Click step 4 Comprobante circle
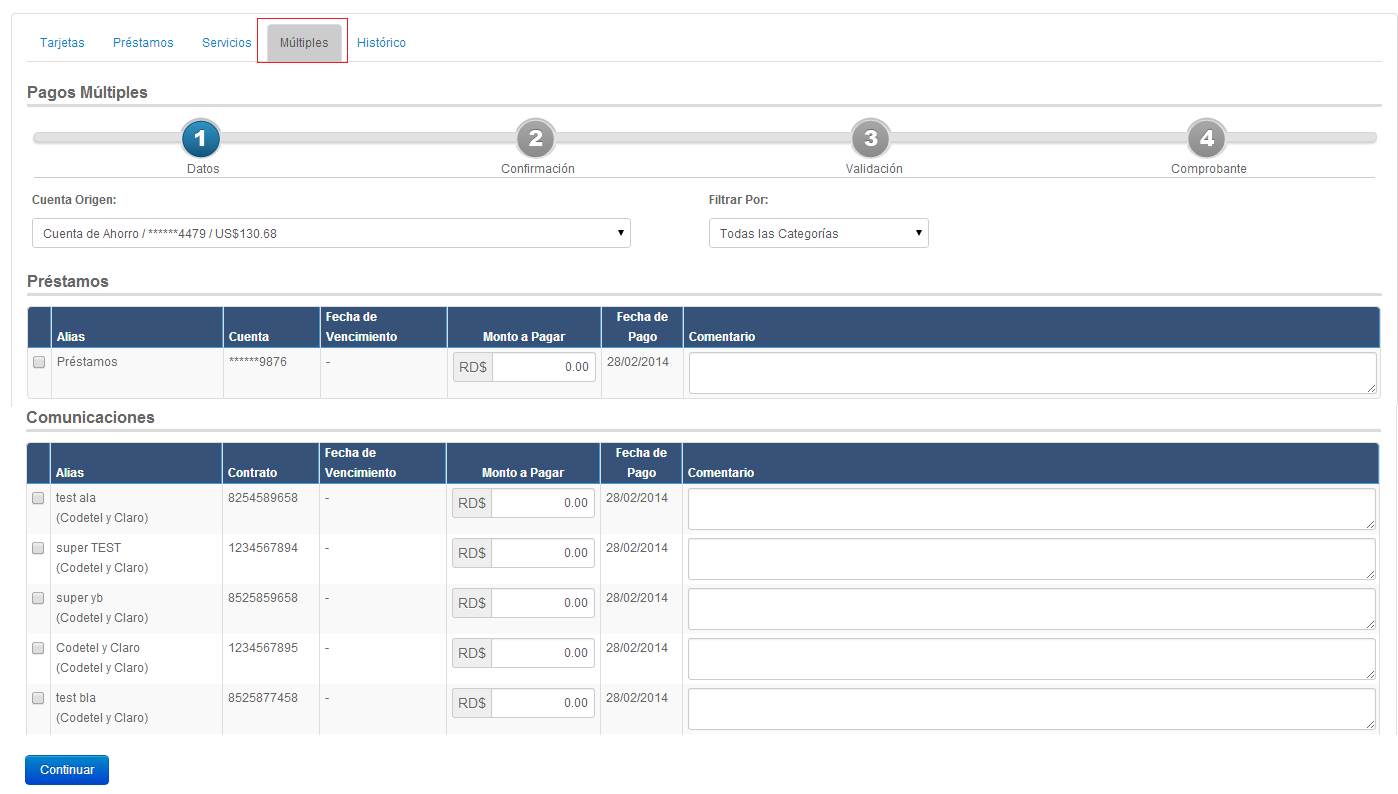This screenshot has height=794, width=1398. (1207, 138)
